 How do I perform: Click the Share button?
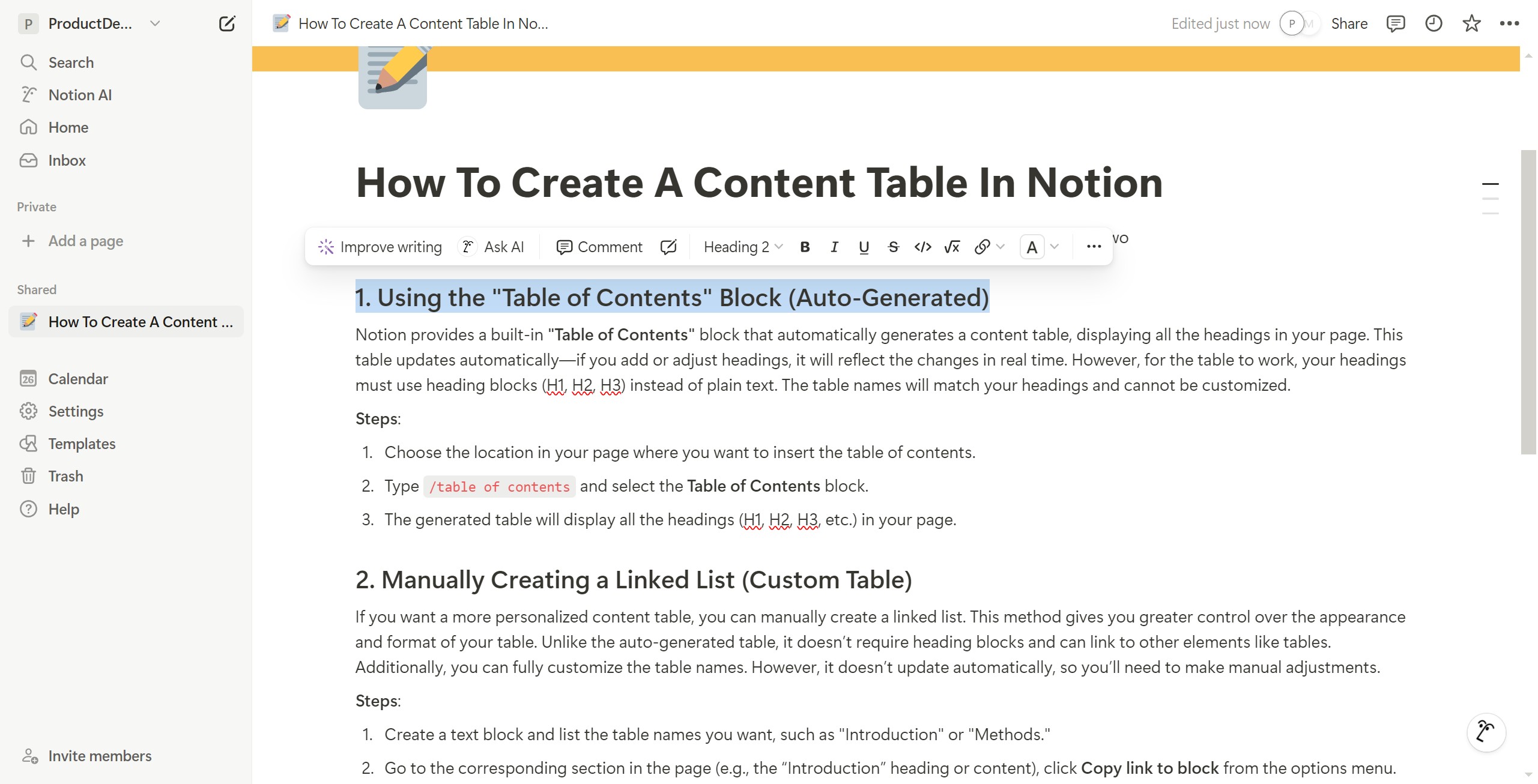point(1349,24)
